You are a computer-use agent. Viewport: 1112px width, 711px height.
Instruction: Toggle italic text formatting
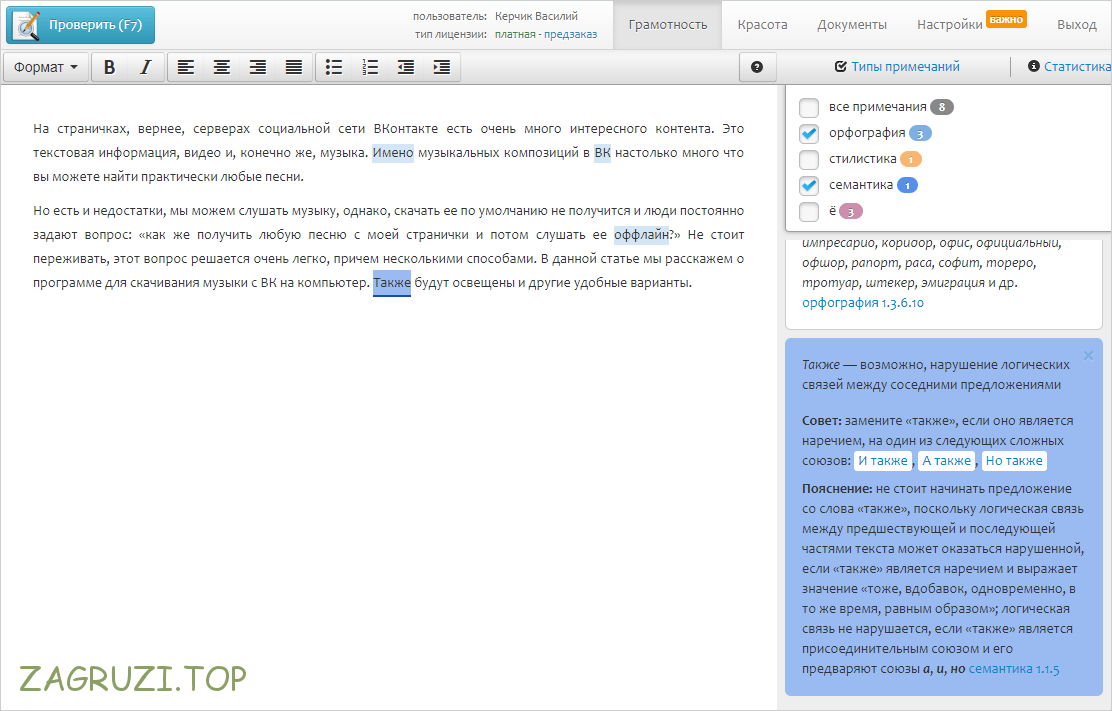[x=145, y=67]
